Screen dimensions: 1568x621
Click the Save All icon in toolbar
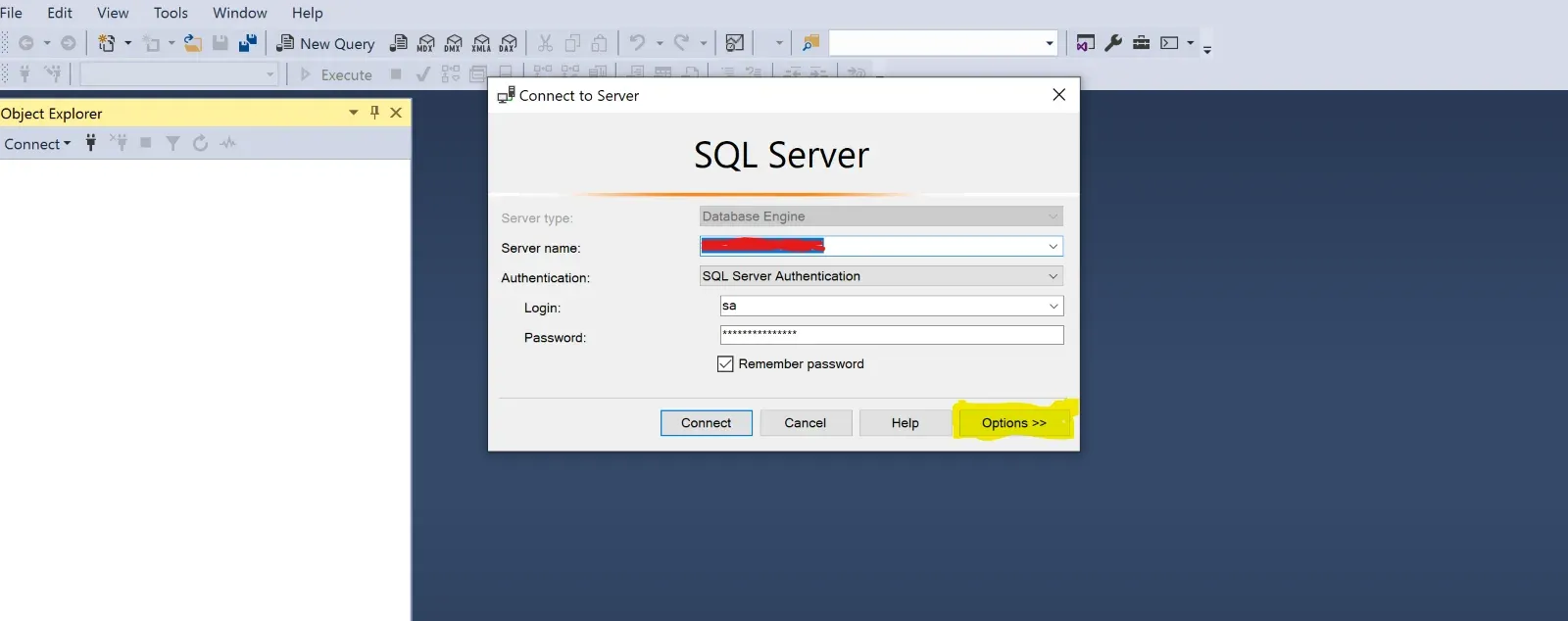[248, 43]
